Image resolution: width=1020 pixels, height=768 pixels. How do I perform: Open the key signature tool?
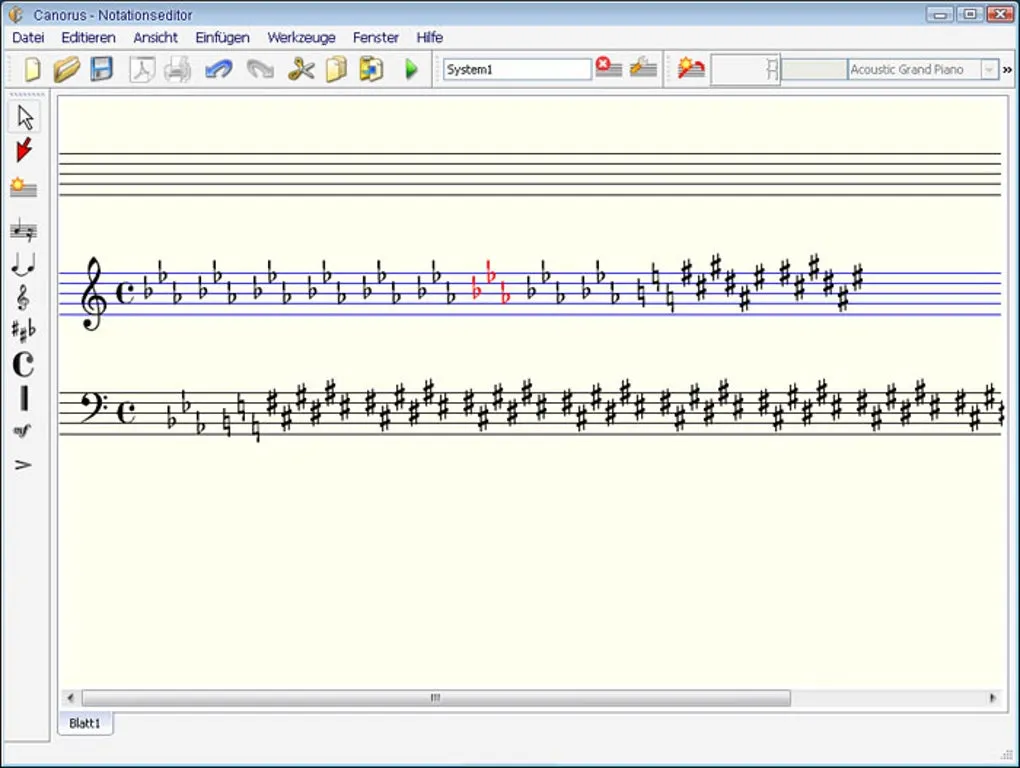tap(24, 327)
